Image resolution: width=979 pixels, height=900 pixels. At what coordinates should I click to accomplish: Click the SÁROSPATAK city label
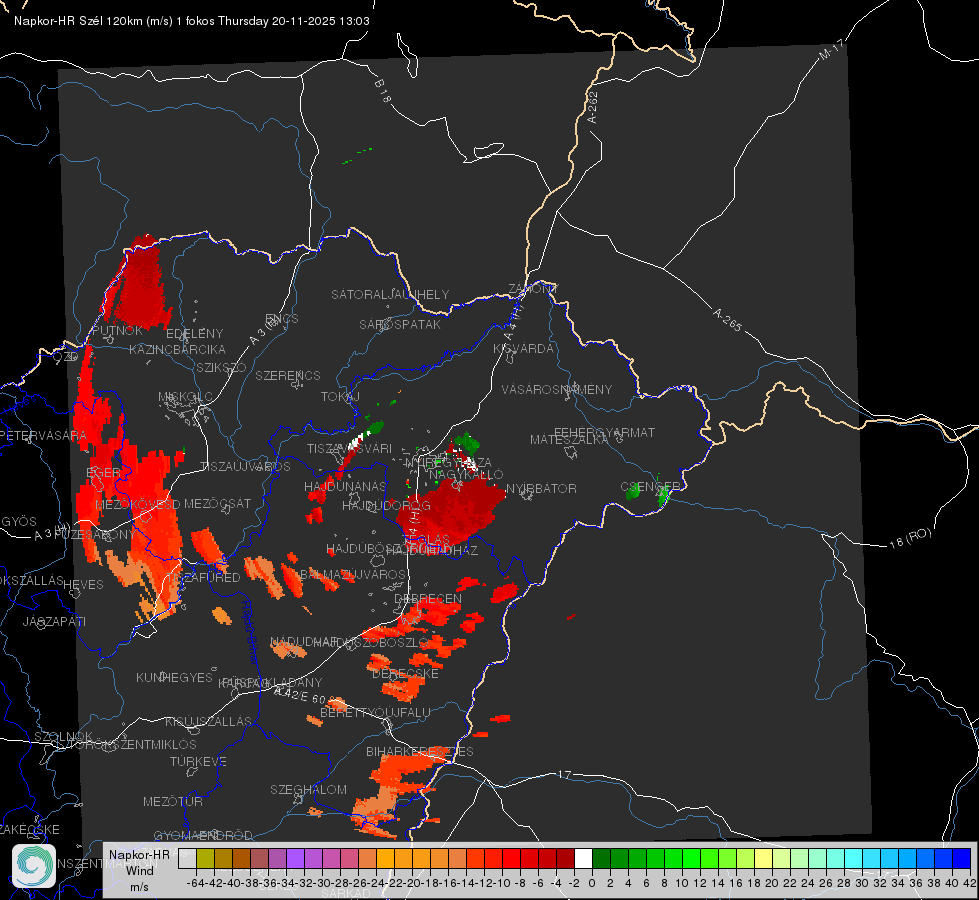400,325
